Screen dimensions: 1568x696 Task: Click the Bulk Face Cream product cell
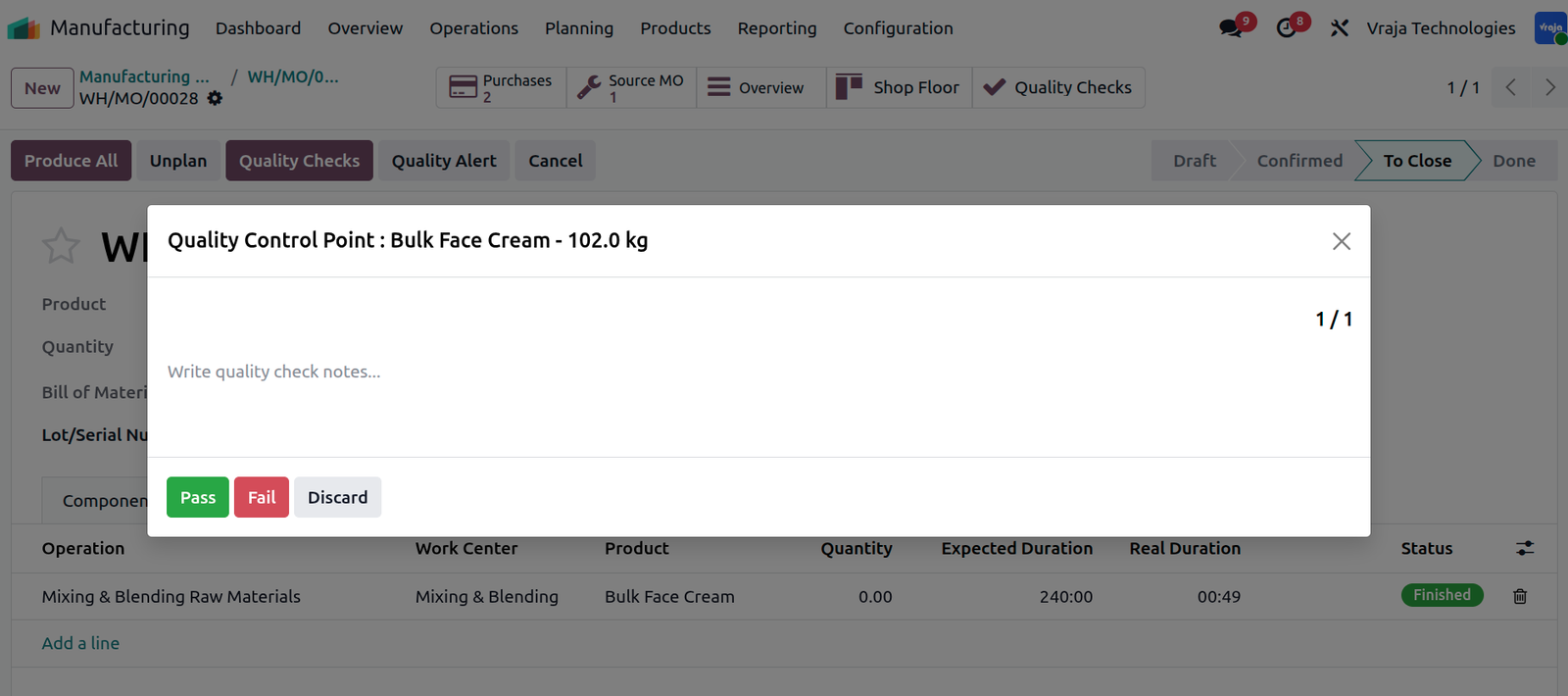669,596
